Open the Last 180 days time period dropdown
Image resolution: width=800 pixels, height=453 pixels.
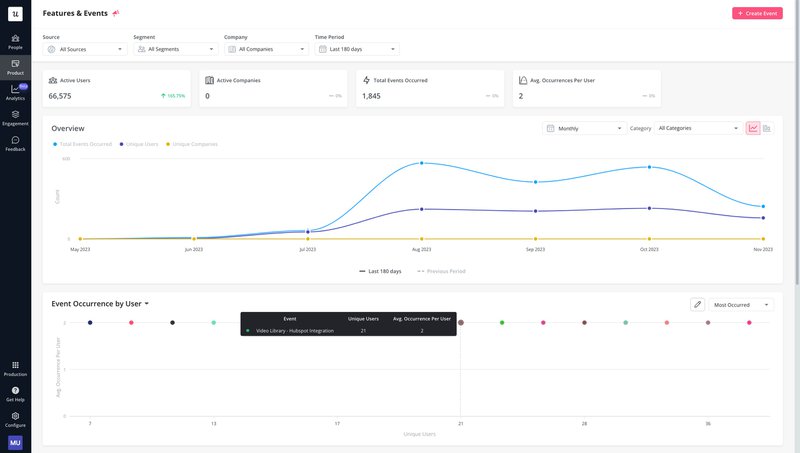click(x=357, y=49)
